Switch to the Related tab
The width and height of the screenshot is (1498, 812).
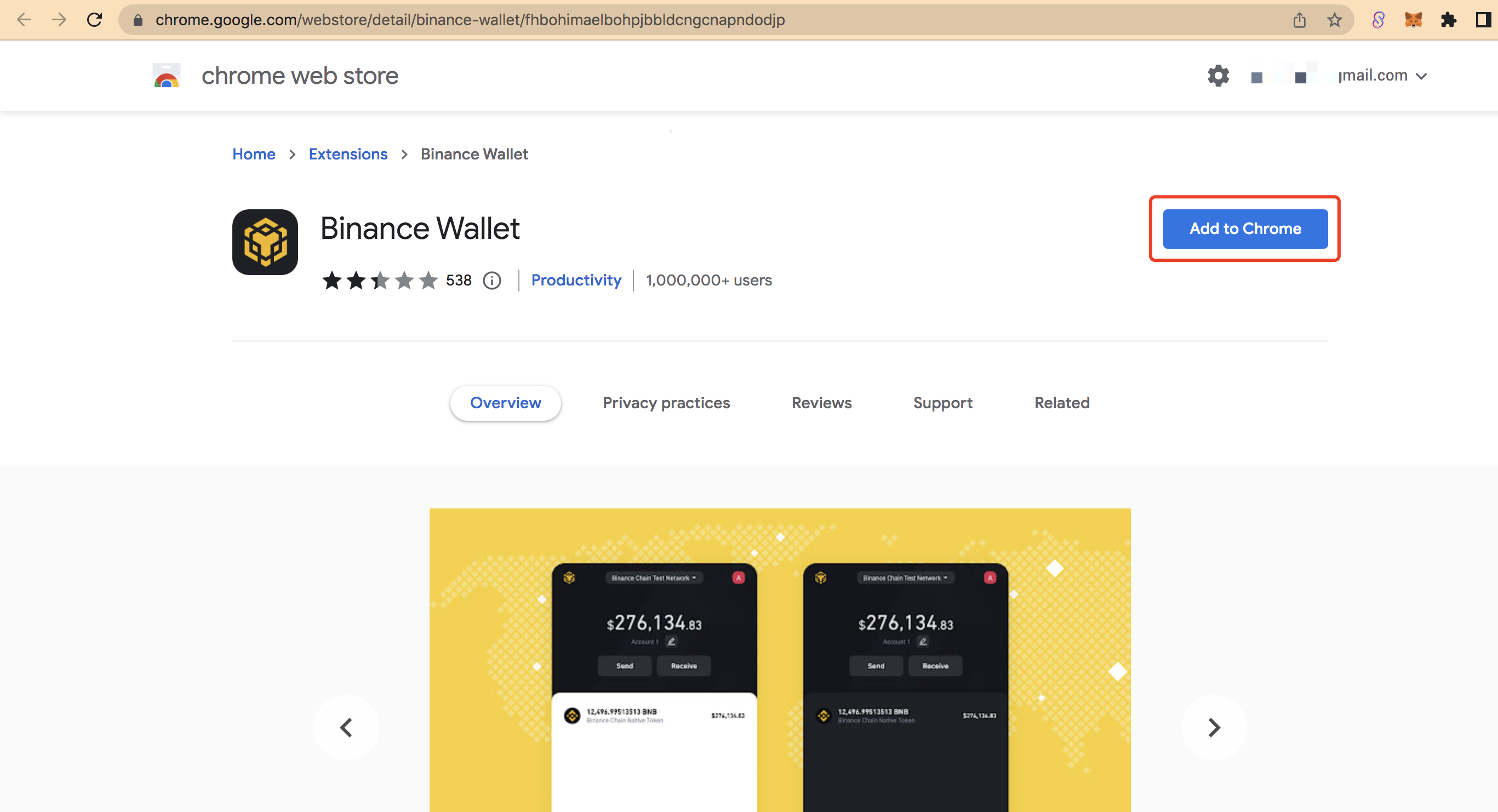1062,403
